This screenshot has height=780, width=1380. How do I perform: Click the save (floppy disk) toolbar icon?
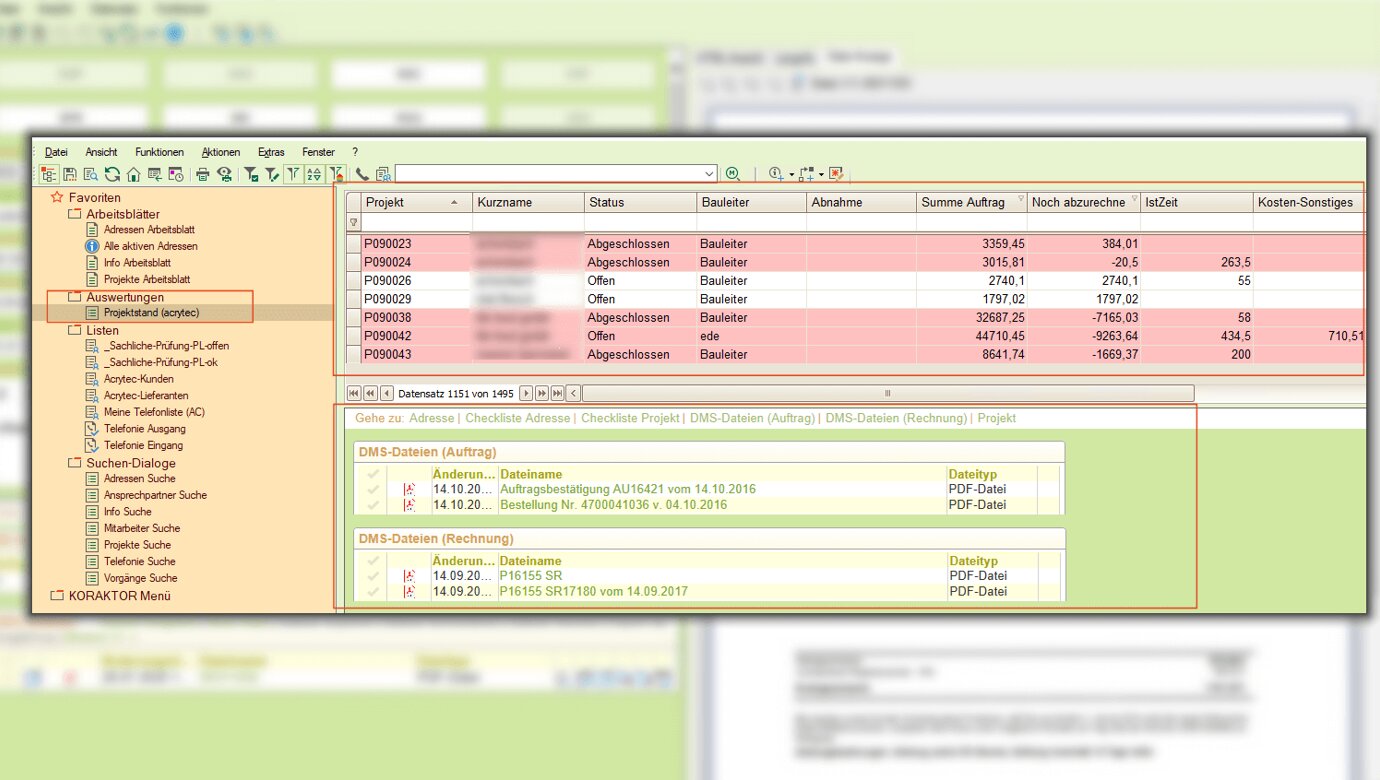(70, 174)
